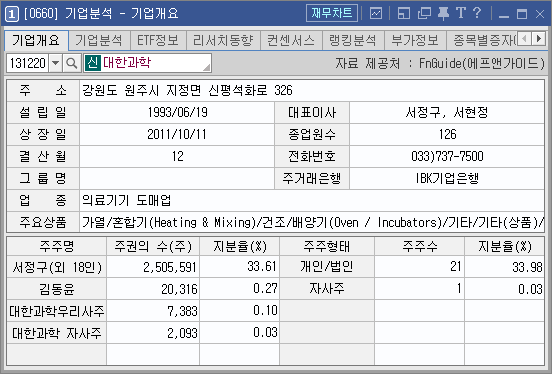Open the 부가정보 tab

pyautogui.click(x=415, y=40)
